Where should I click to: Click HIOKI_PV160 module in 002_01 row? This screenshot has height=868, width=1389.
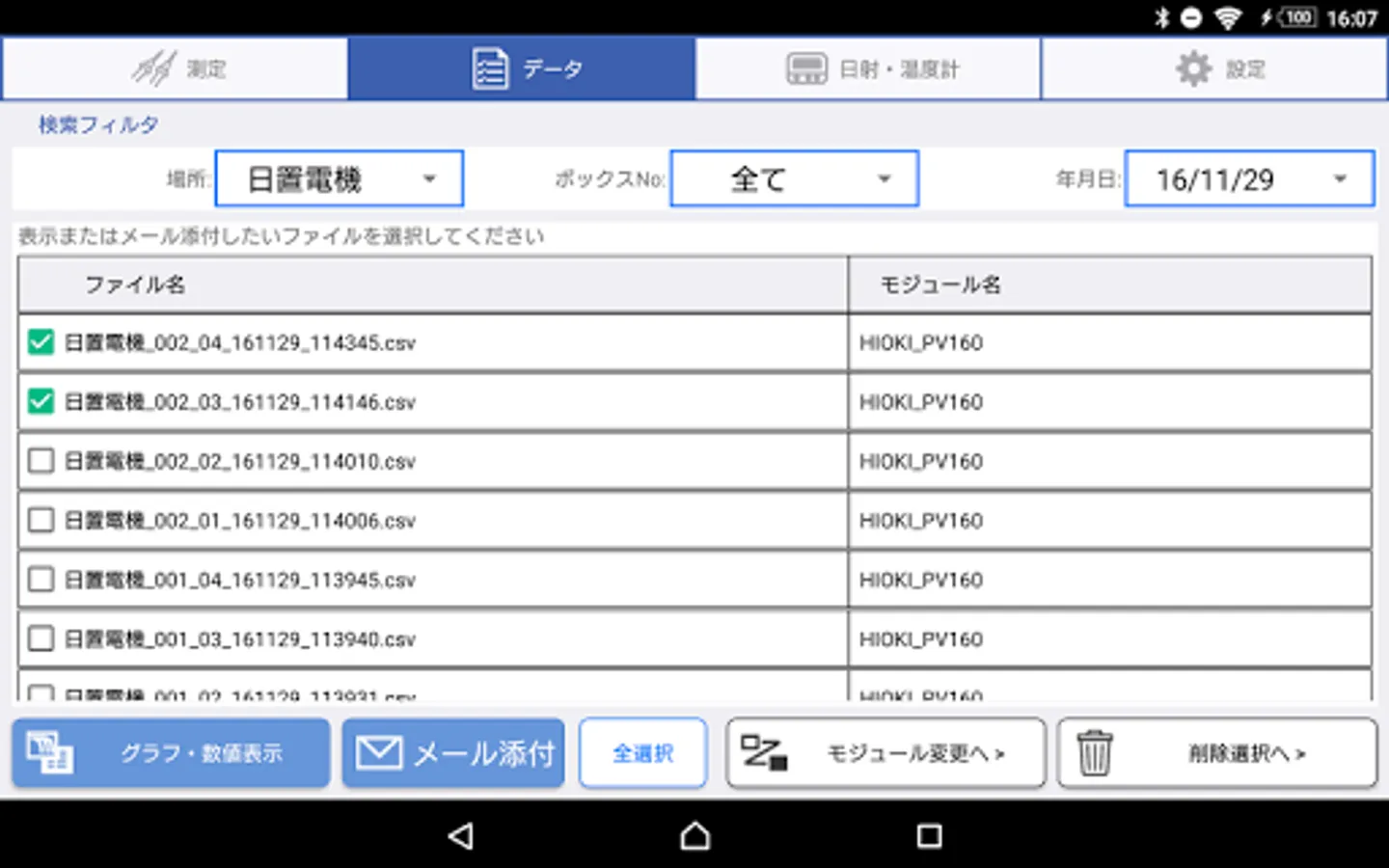point(921,520)
